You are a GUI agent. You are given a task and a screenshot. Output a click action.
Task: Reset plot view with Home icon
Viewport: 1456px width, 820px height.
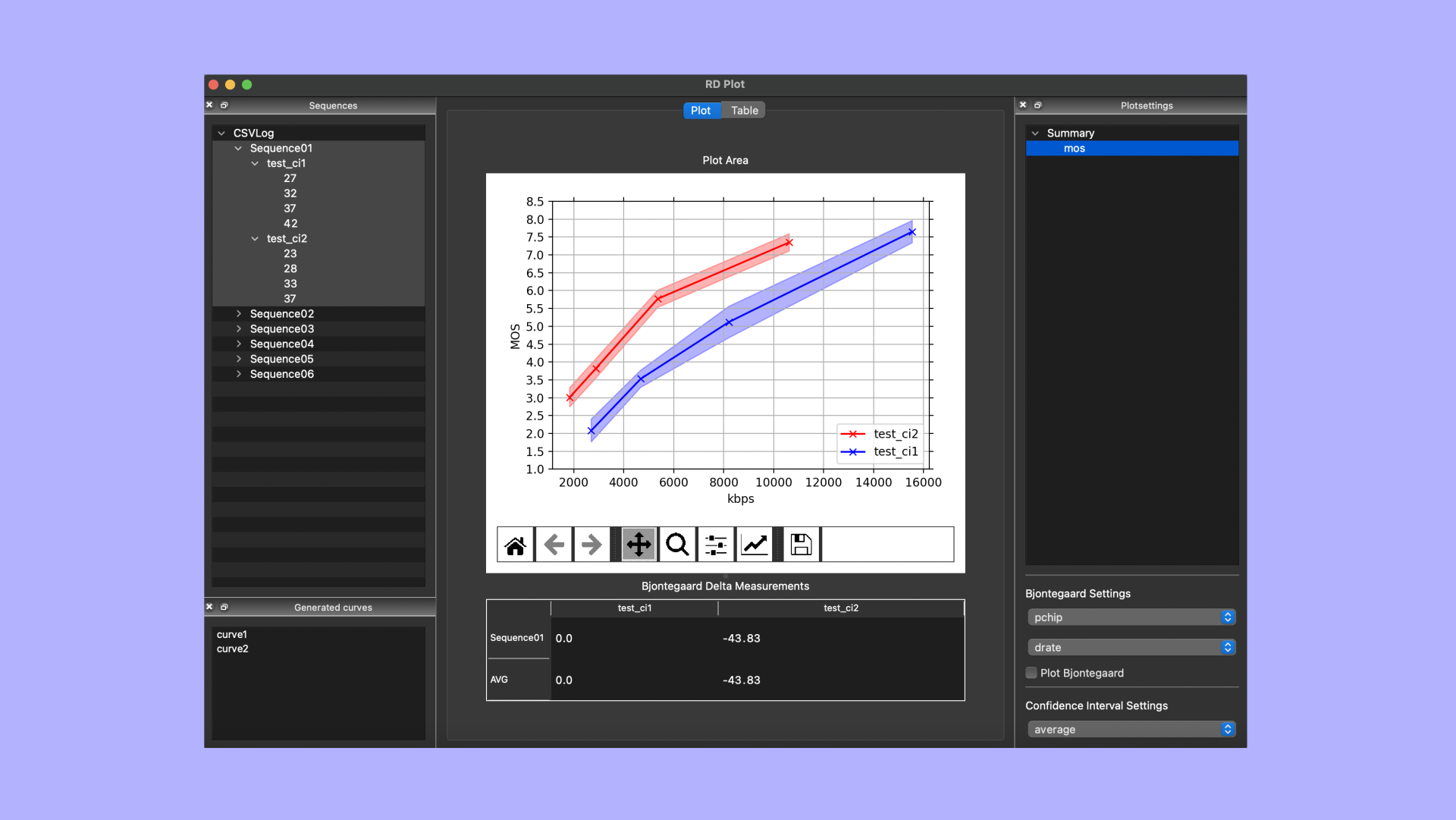[x=516, y=545]
